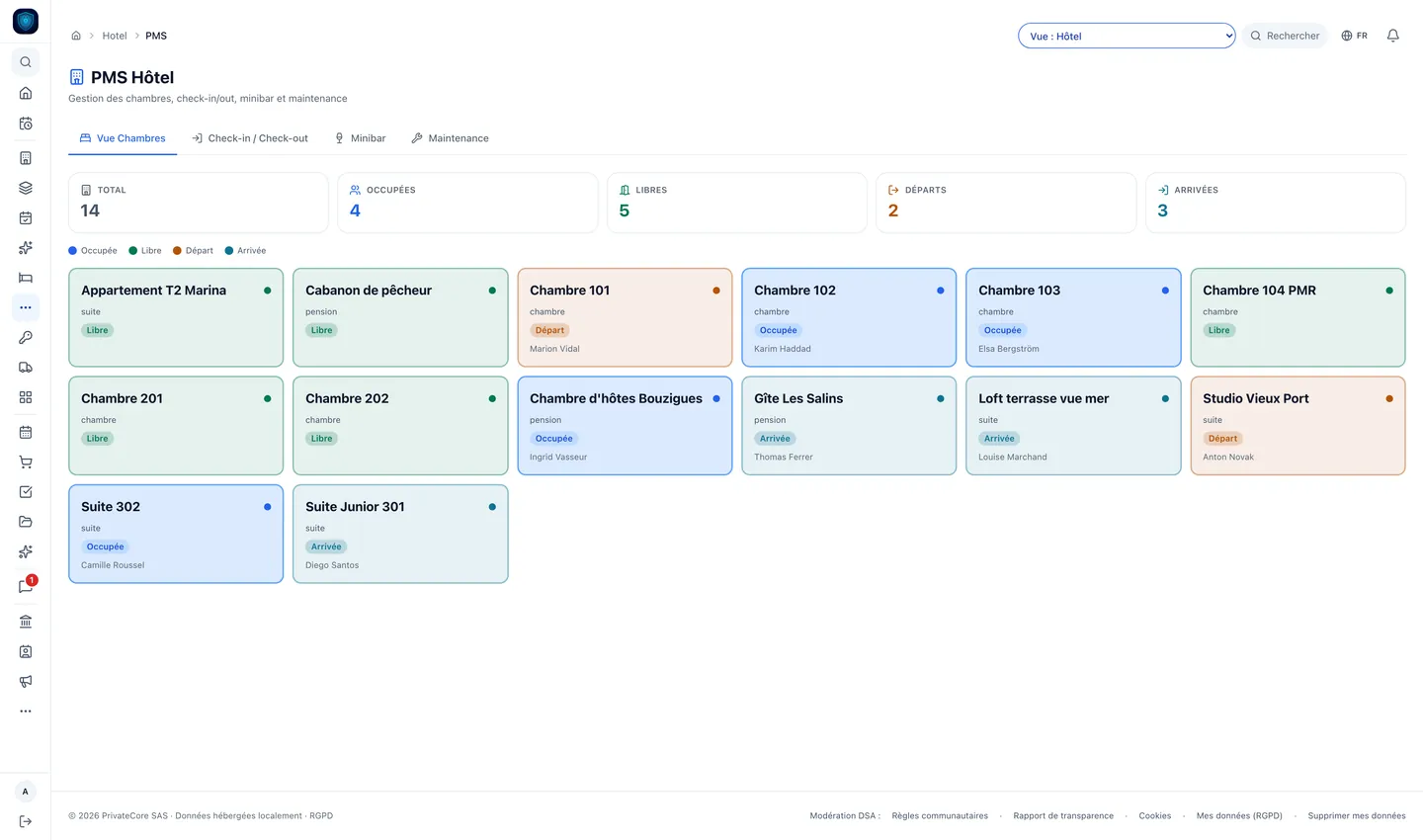Click the Hotel breadcrumb link
This screenshot has width=1423, height=840.
pos(115,36)
